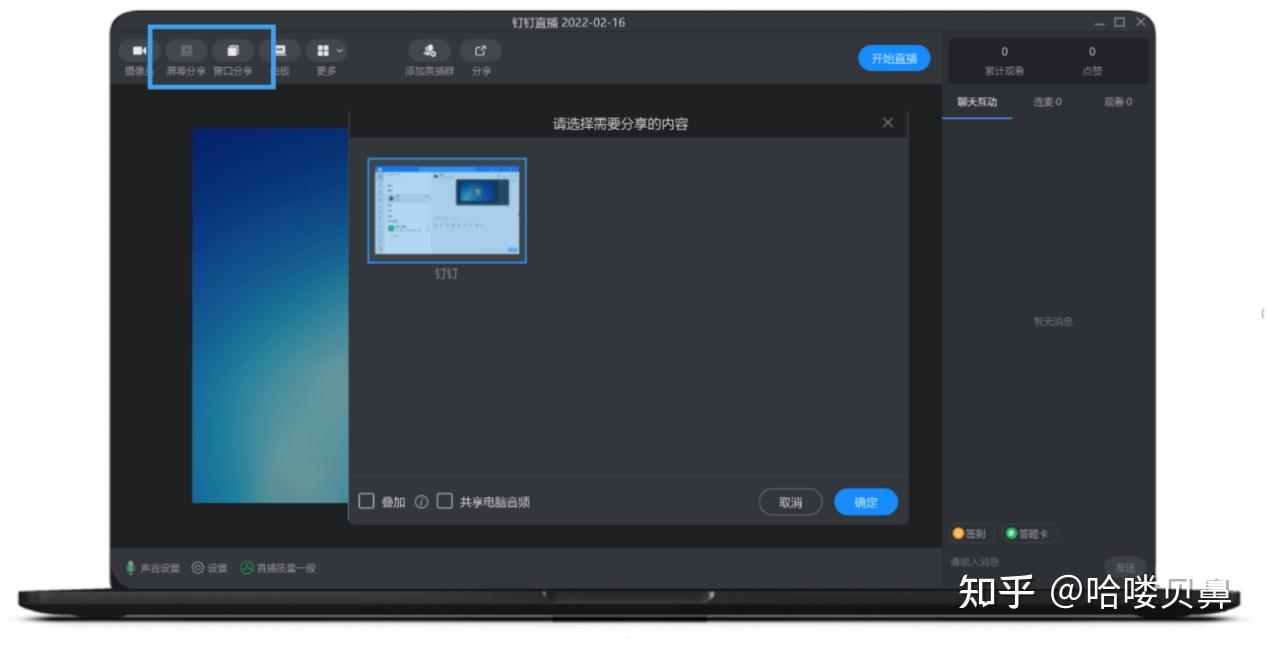The image size is (1267, 646).
Task: Click the message input field (请输入消息)
Action: pos(1025,563)
